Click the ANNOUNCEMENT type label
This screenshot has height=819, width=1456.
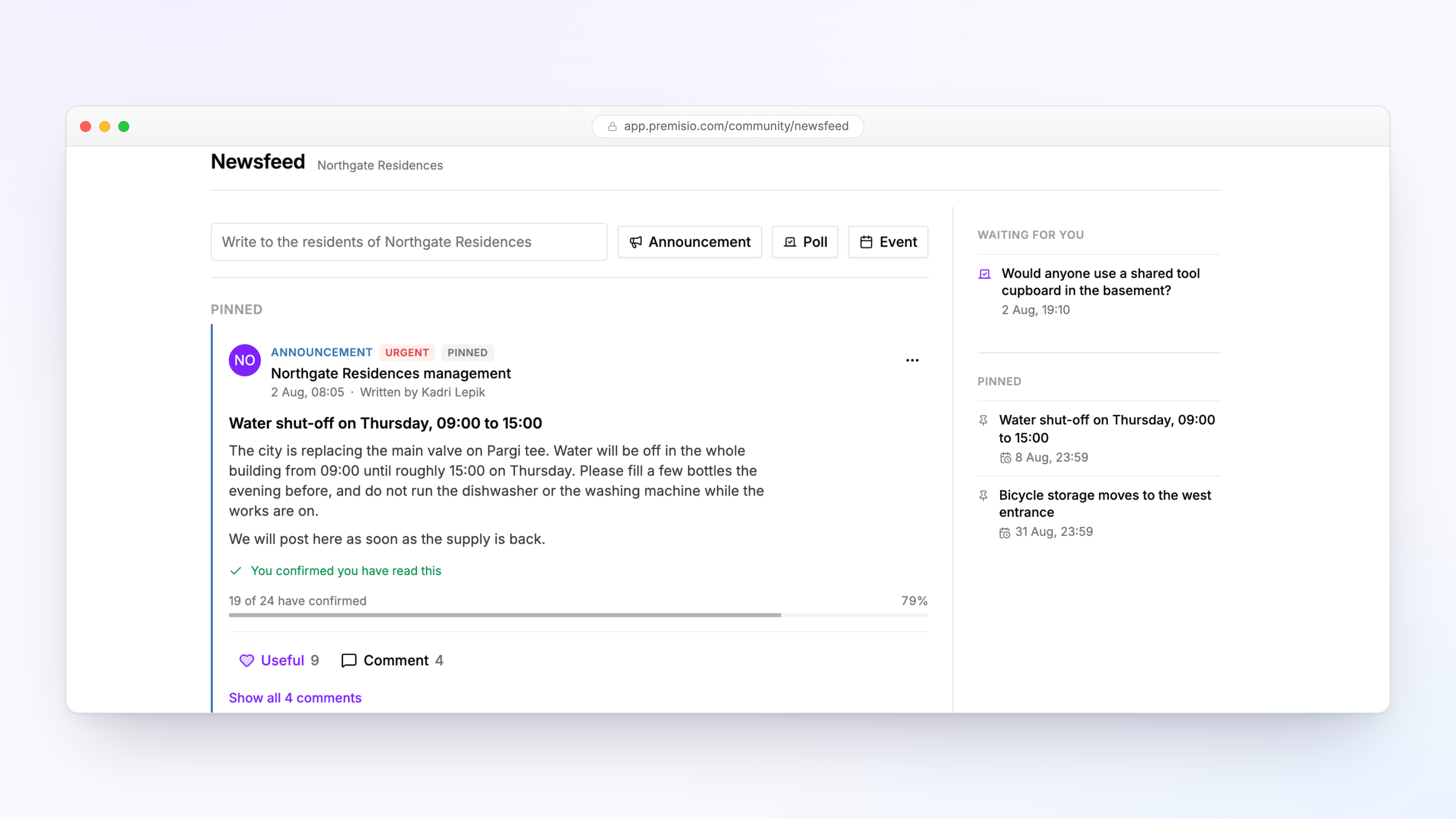322,353
